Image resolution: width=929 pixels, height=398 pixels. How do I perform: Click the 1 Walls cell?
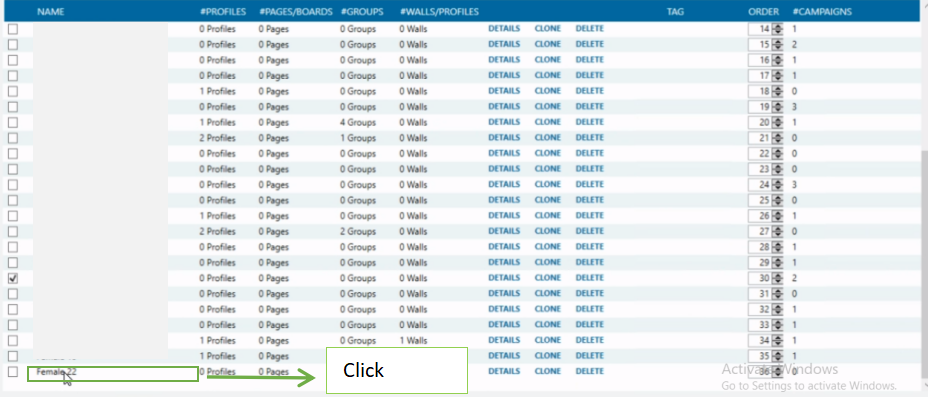click(413, 341)
